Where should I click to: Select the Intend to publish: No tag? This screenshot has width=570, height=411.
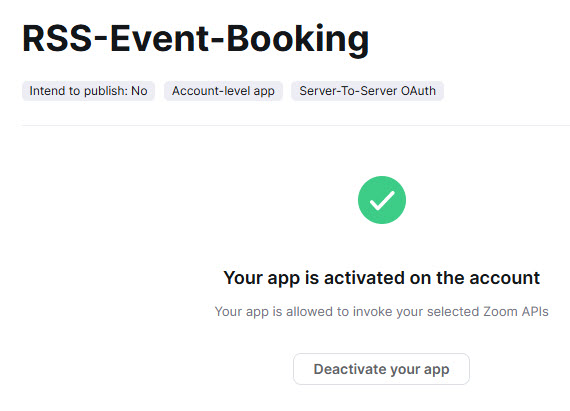coord(88,91)
